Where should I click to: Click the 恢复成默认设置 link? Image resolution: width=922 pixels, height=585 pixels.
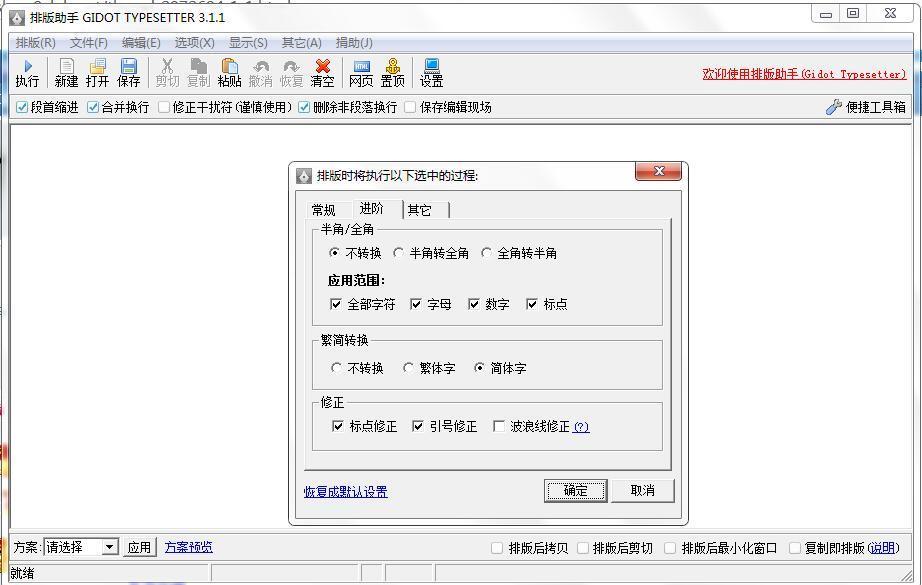coord(346,492)
